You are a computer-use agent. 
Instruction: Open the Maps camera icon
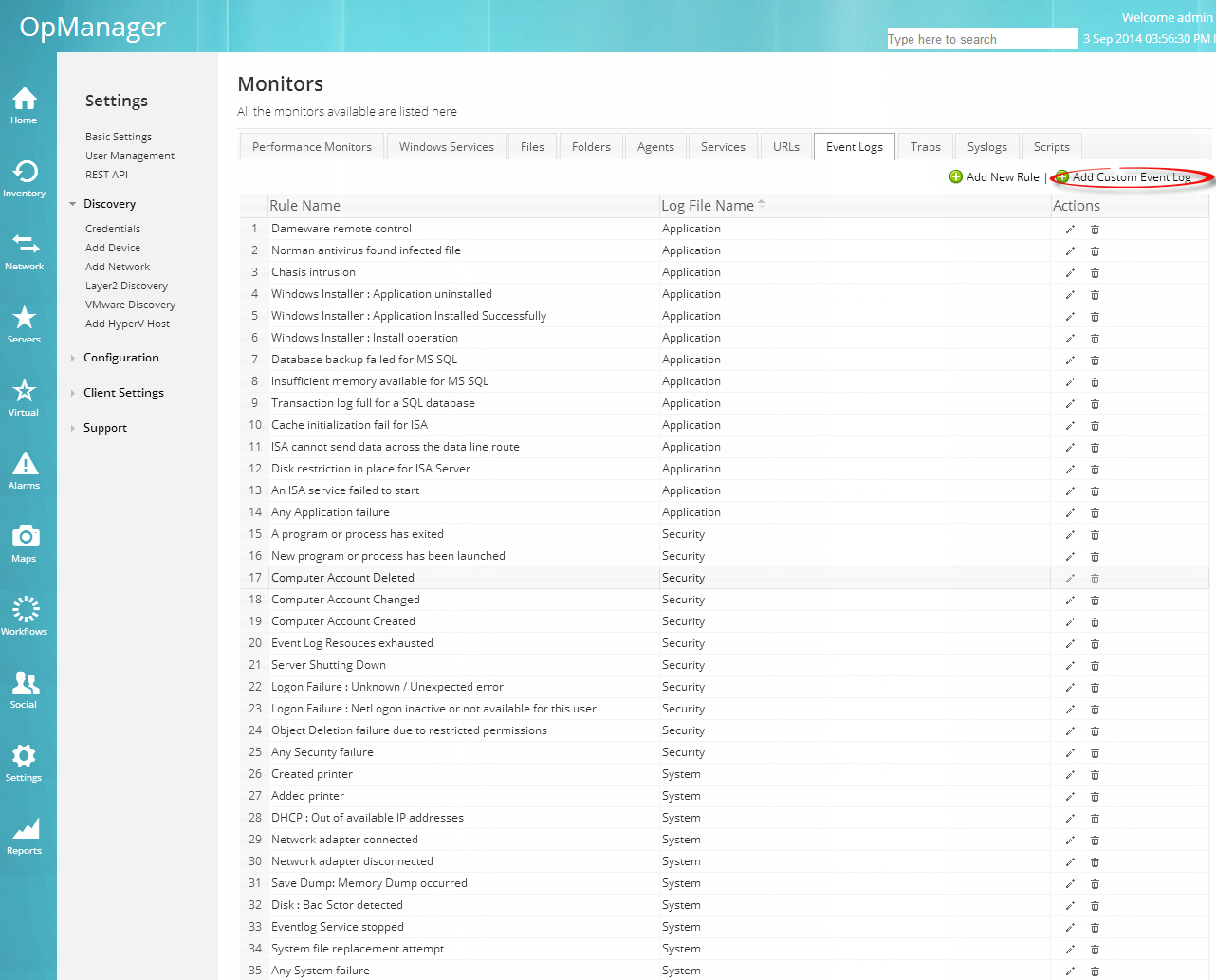tap(25, 543)
